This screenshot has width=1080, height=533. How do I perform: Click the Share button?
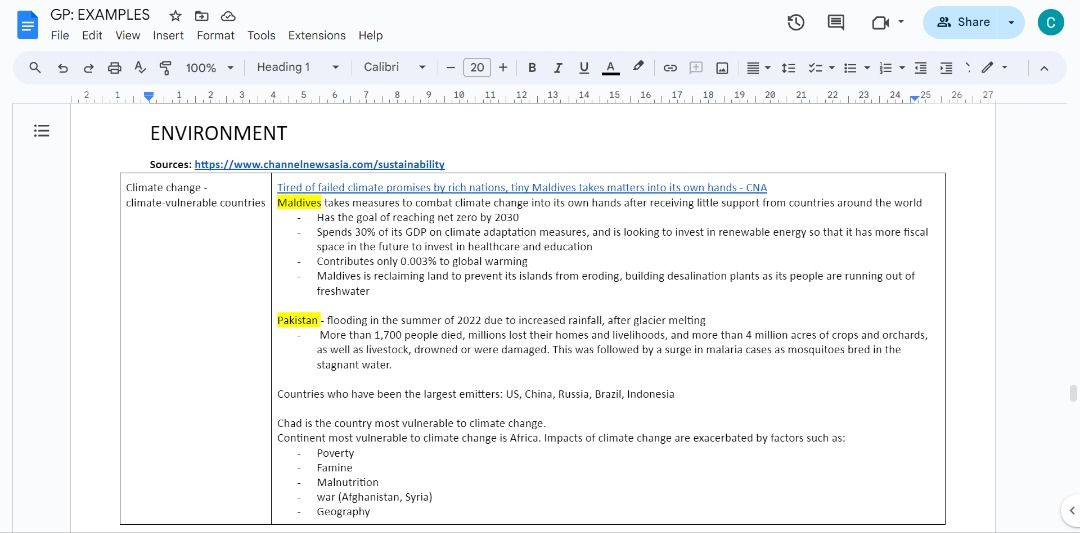pos(963,22)
